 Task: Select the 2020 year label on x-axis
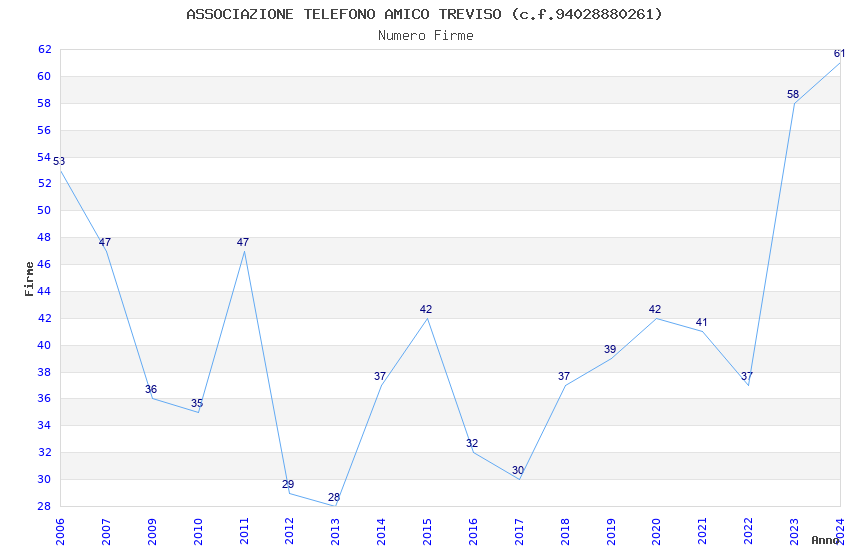pyautogui.click(x=656, y=531)
